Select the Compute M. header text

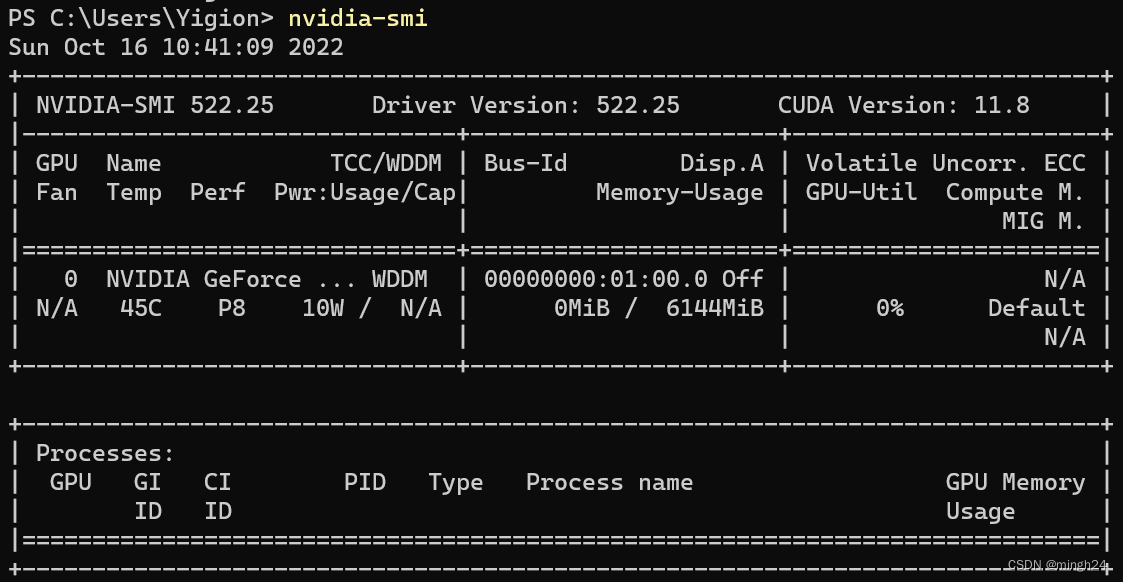(x=1016, y=193)
